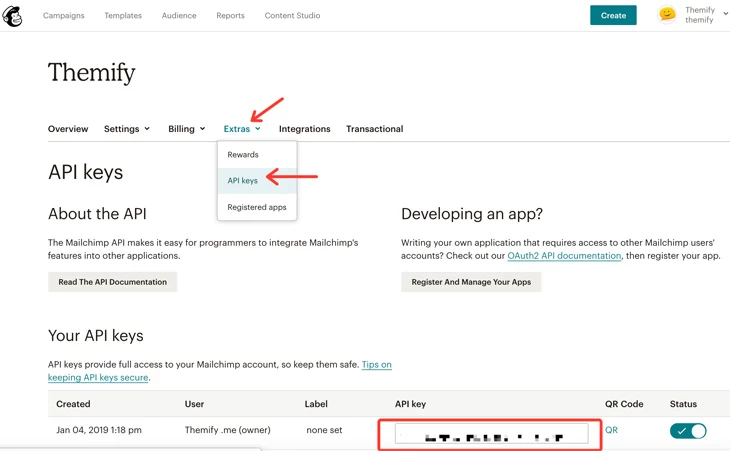Click 'Themify .me (owner)' user cell
Screen dimensions: 730x451
(227, 430)
